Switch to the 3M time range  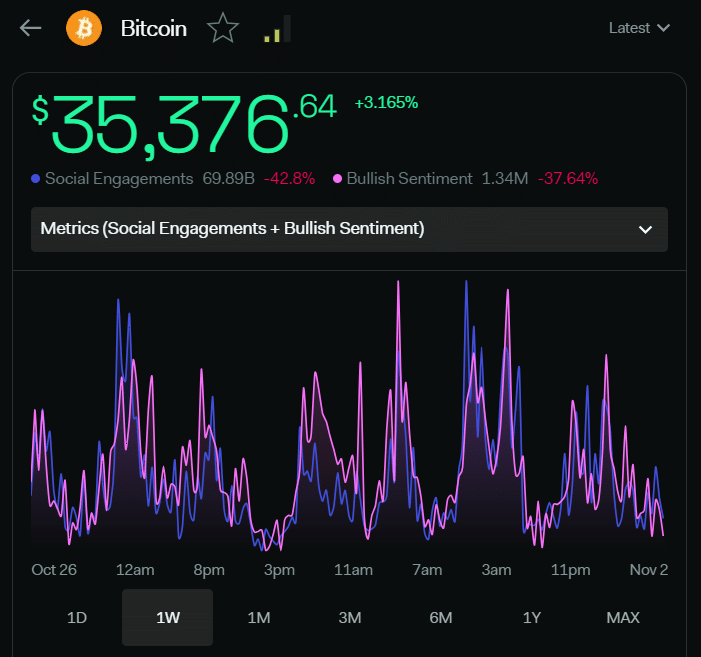pyautogui.click(x=350, y=618)
